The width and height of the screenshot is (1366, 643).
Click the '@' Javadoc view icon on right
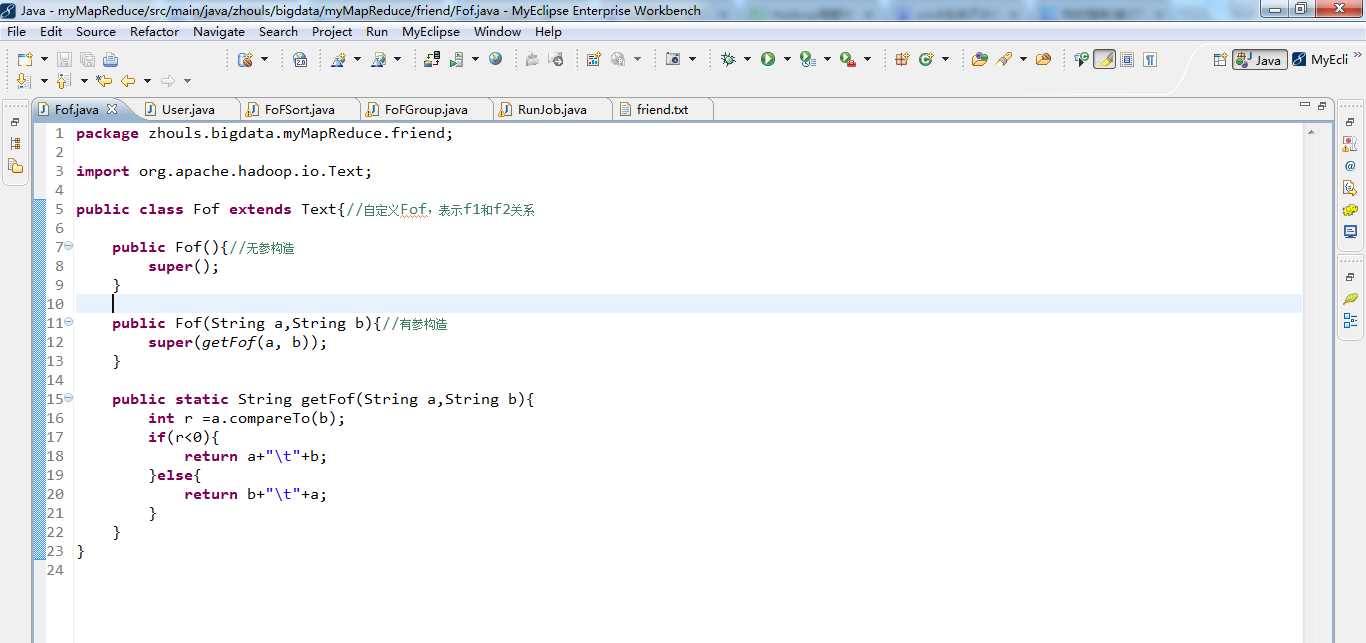(x=1350, y=166)
